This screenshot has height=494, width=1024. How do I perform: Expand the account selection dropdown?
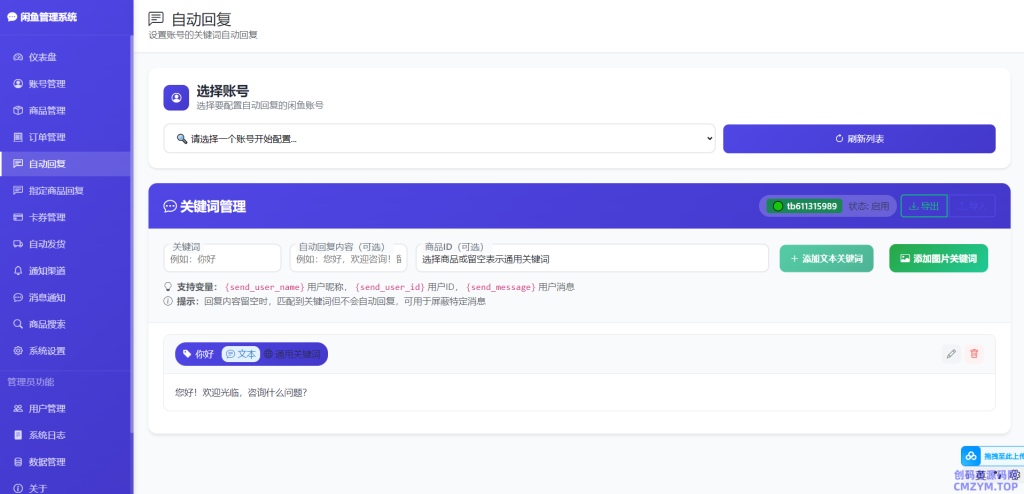[439, 139]
